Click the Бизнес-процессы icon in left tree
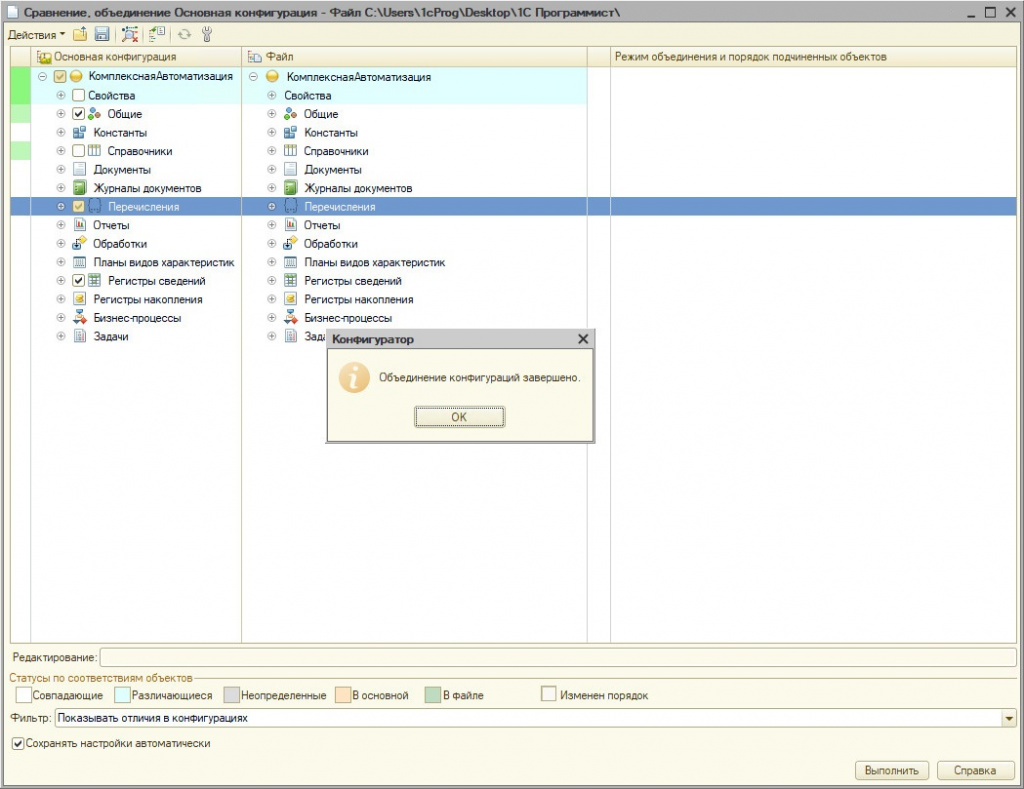1024x789 pixels. pos(80,318)
